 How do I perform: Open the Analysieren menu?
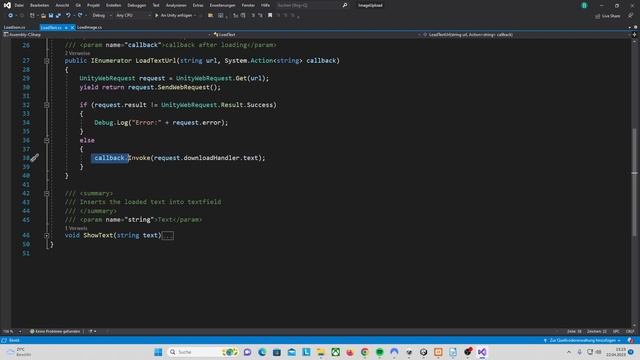pos(176,5)
